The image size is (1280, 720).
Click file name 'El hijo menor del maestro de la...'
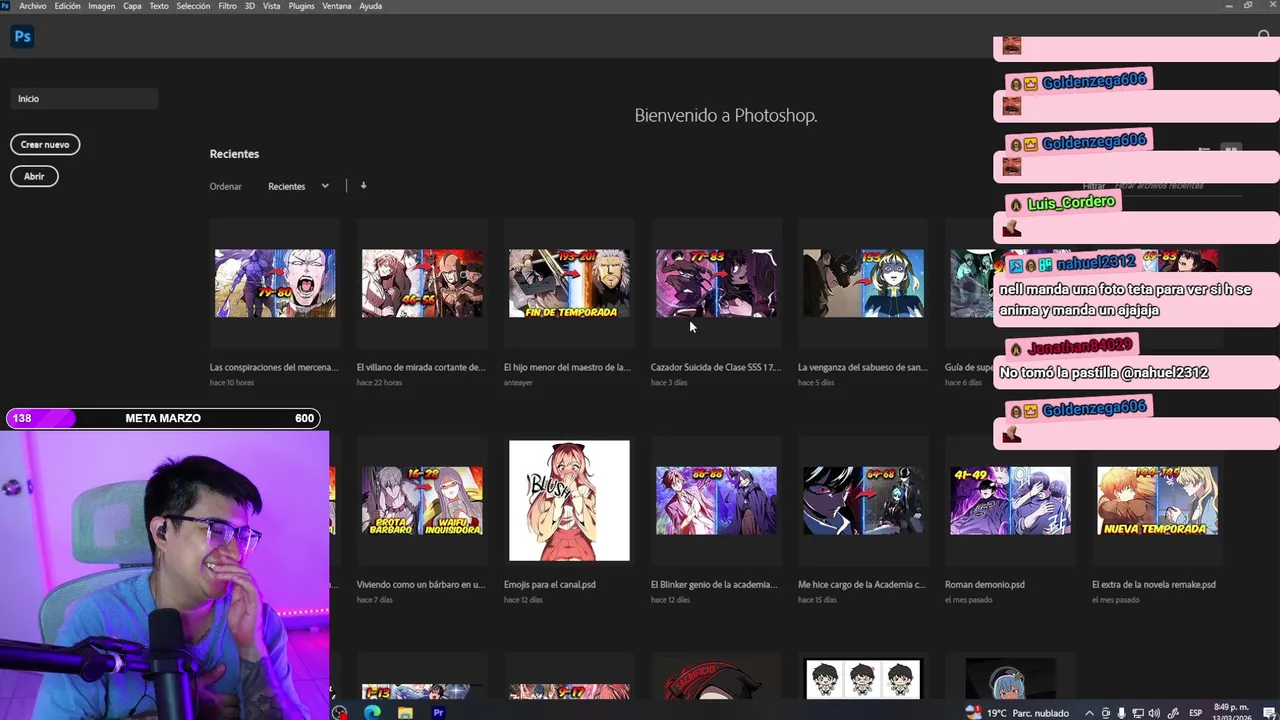pos(567,367)
